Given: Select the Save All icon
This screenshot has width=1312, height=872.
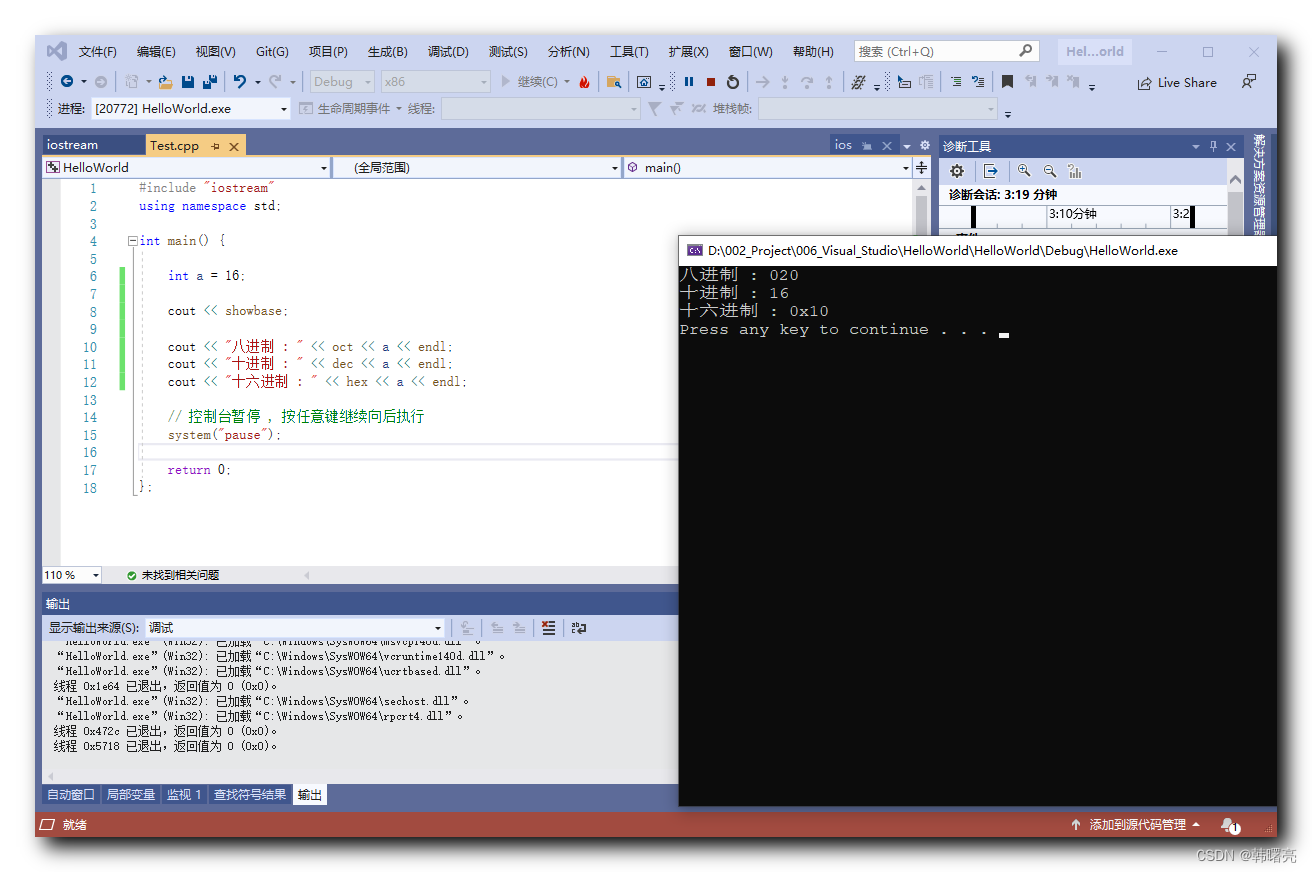Looking at the screenshot, I should 209,83.
